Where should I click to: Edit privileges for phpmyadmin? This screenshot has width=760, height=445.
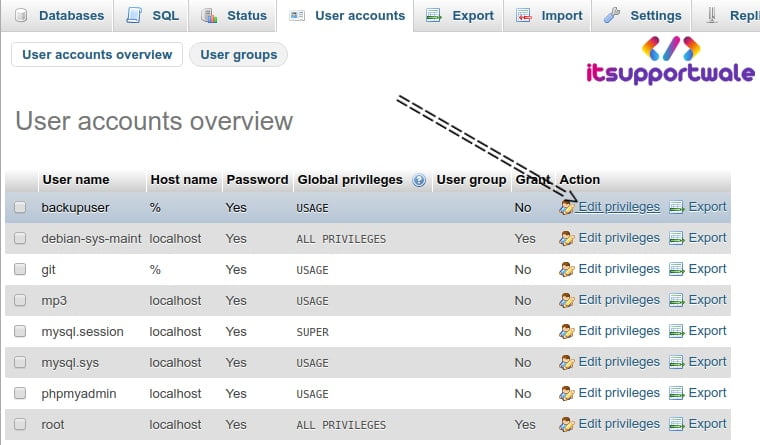[x=619, y=393]
